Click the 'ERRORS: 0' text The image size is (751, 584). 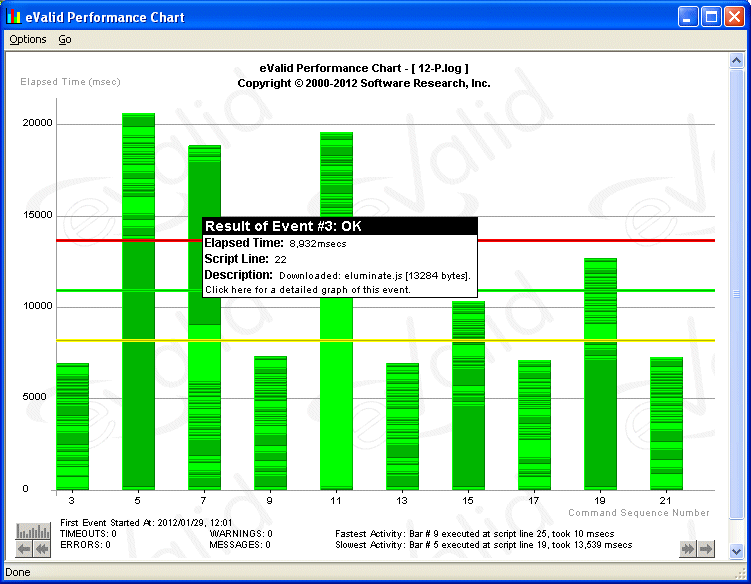(x=85, y=545)
